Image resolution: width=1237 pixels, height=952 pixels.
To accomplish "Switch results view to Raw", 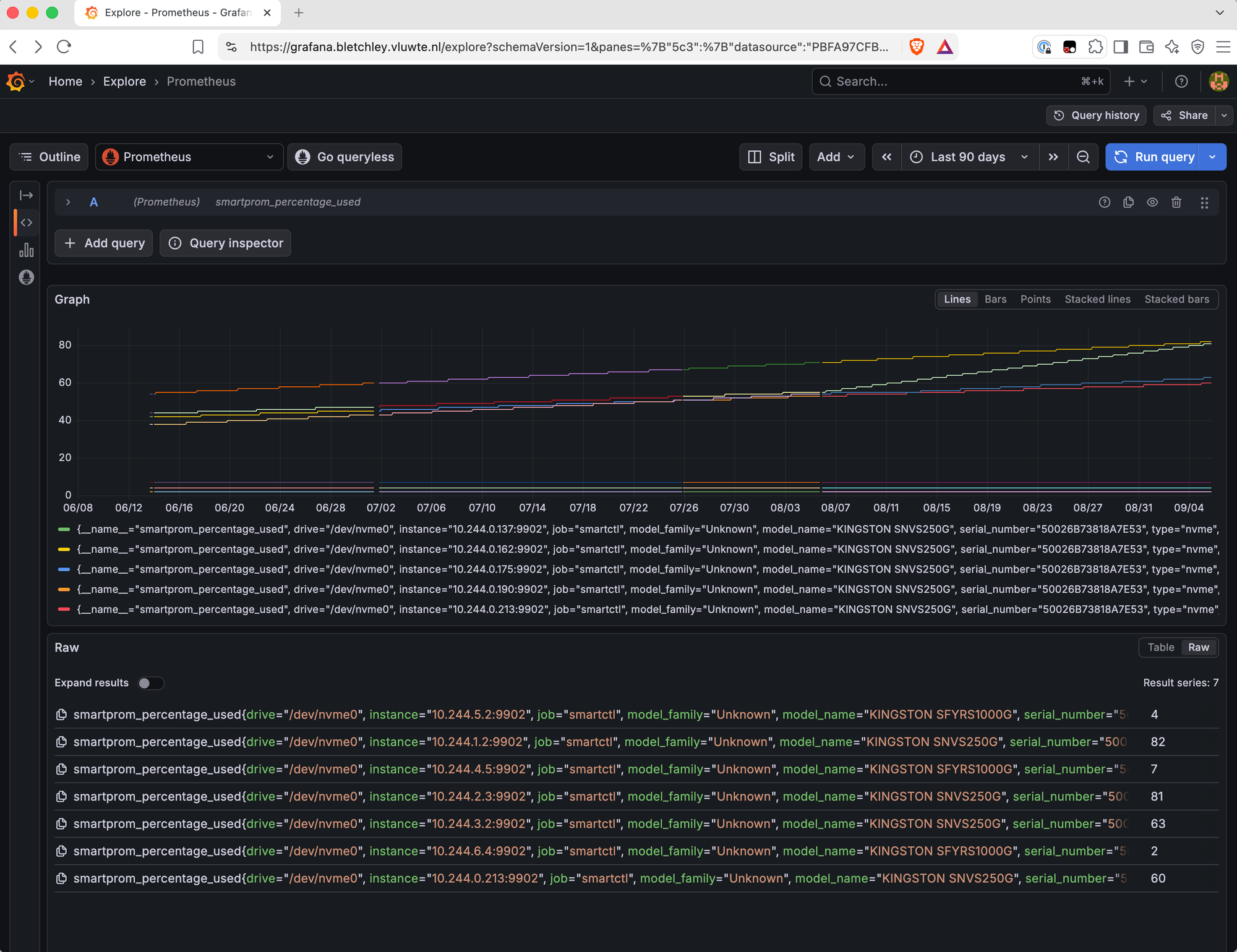I will [1198, 647].
